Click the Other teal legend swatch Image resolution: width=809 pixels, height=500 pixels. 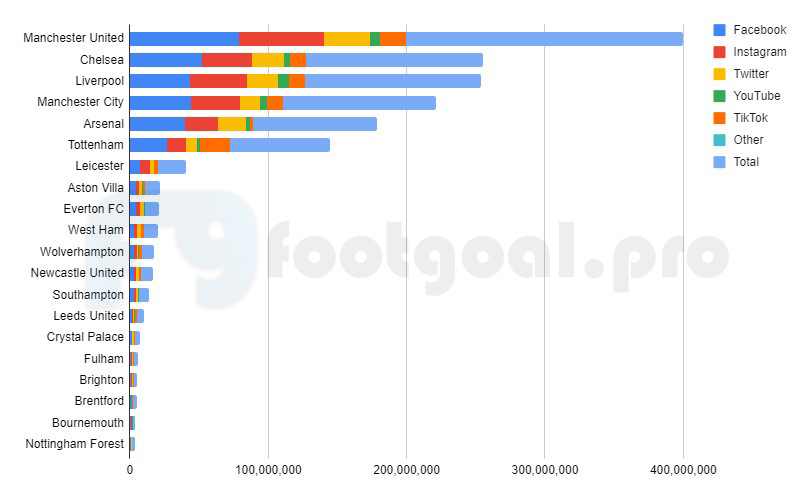click(x=719, y=140)
